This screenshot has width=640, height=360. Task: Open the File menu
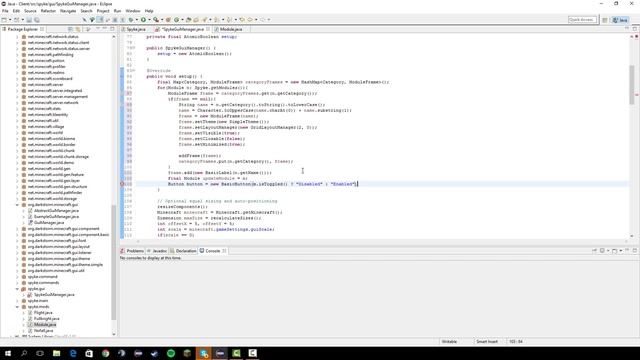coord(5,11)
